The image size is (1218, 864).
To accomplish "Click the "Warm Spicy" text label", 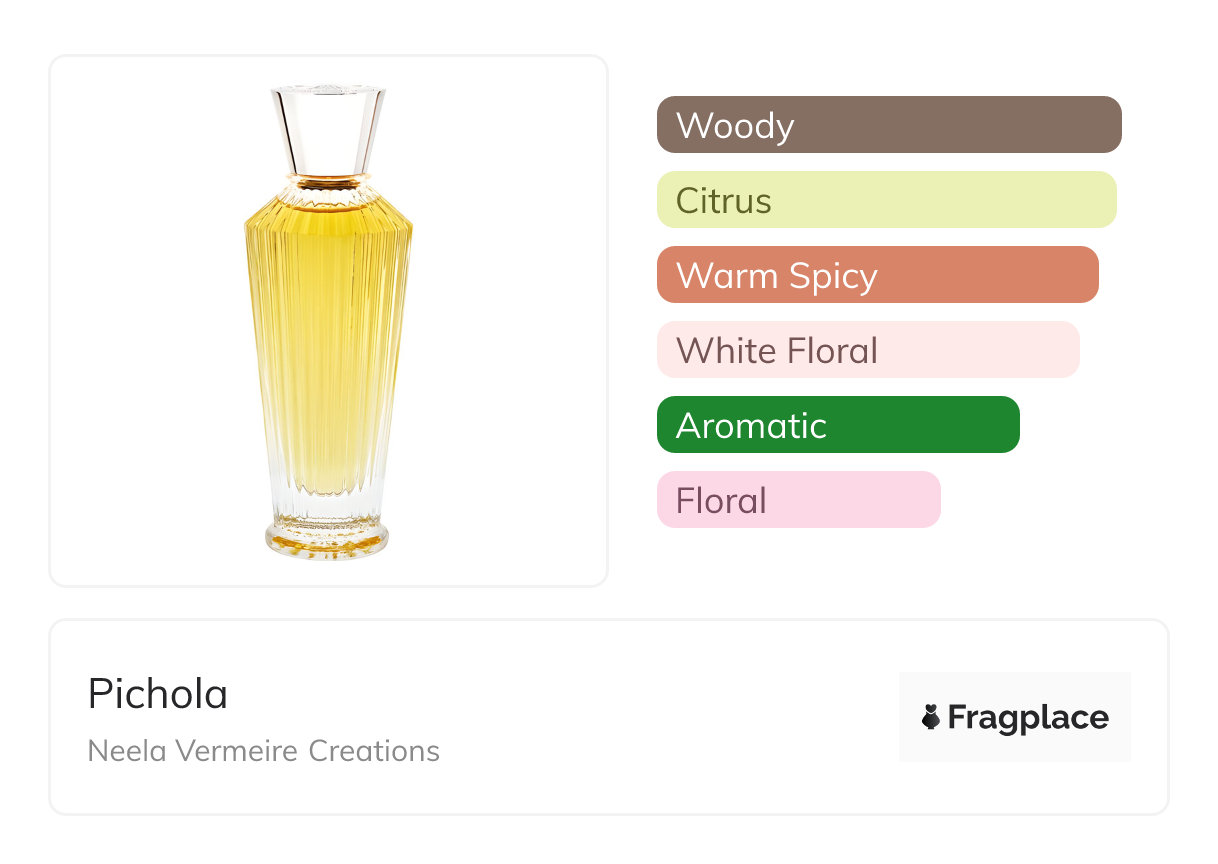I will tap(777, 276).
